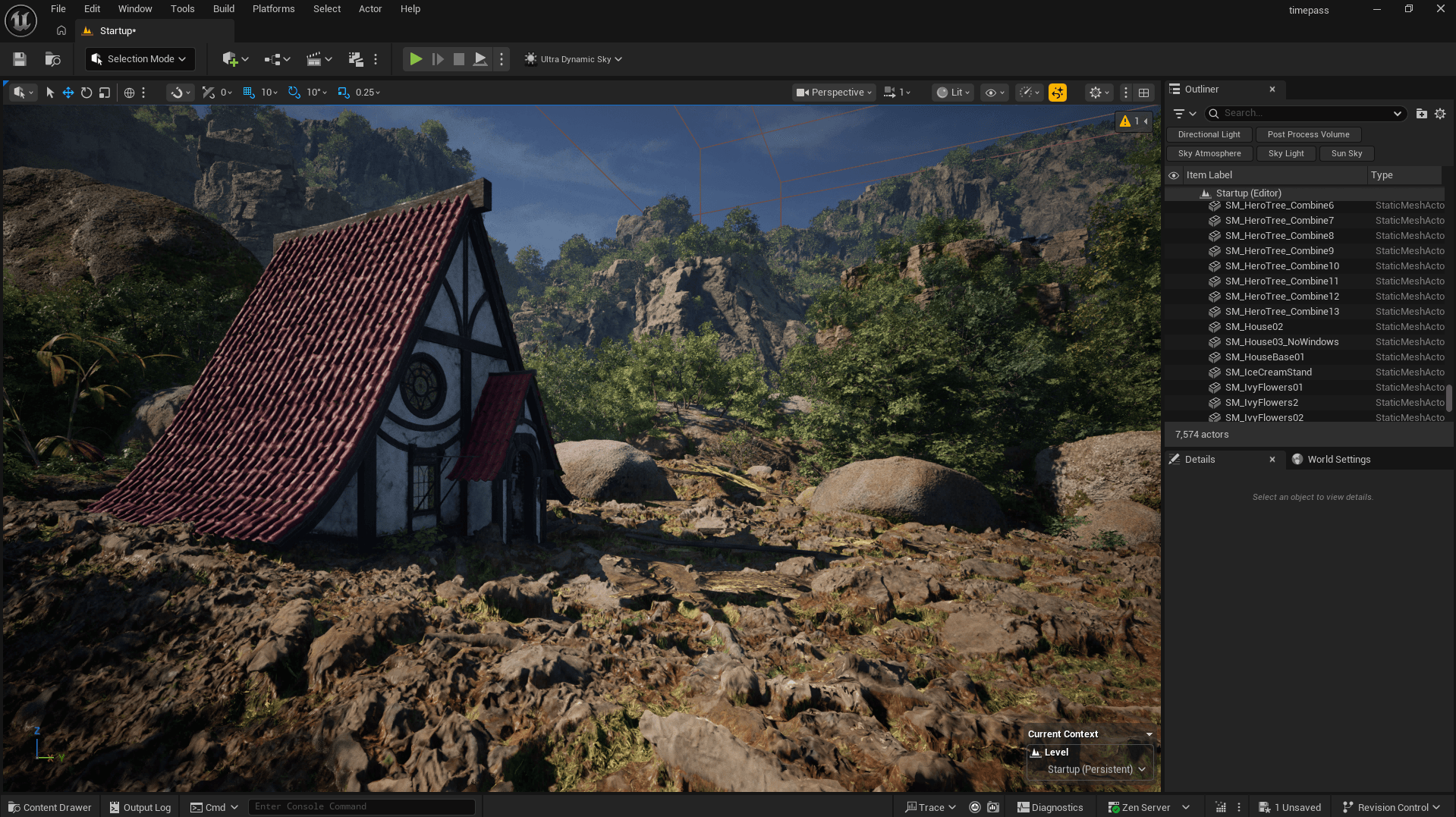This screenshot has width=1456, height=817.
Task: Save the current level with the disk icon
Action: (20, 59)
